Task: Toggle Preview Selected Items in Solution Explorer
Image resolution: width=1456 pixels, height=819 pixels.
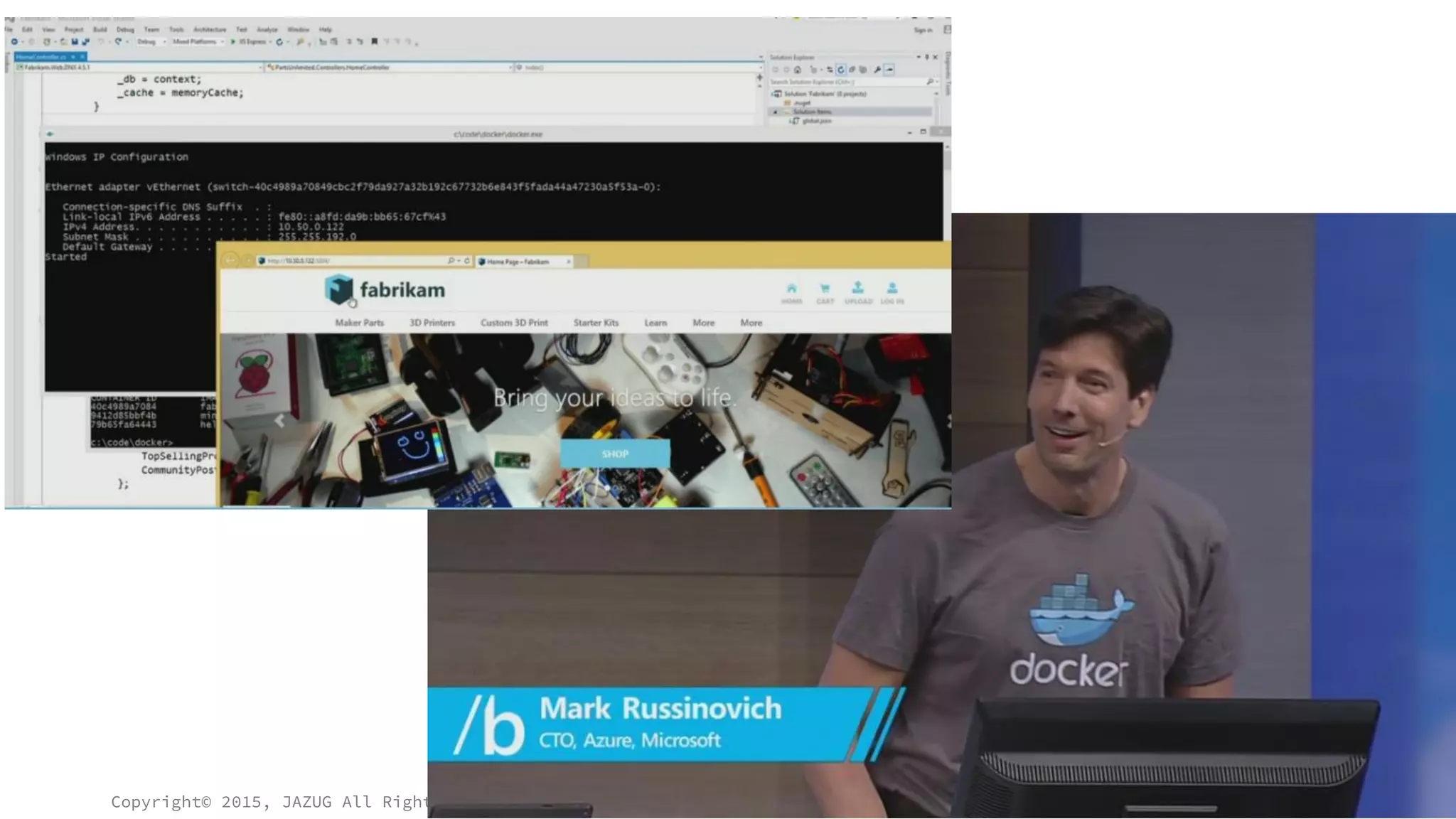Action: [889, 70]
